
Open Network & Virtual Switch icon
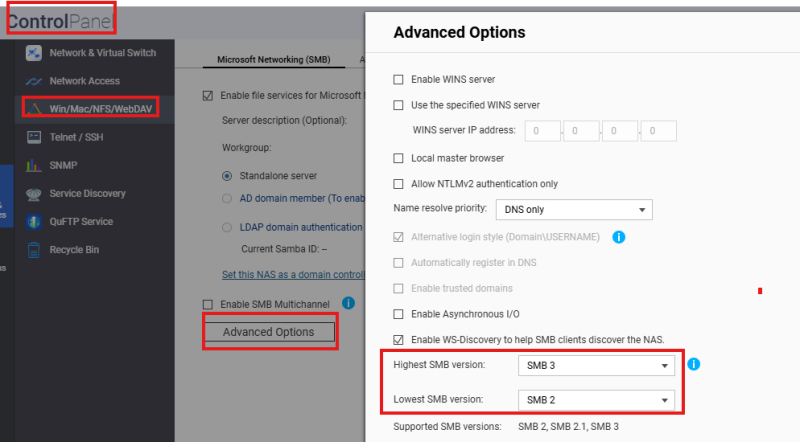34,53
